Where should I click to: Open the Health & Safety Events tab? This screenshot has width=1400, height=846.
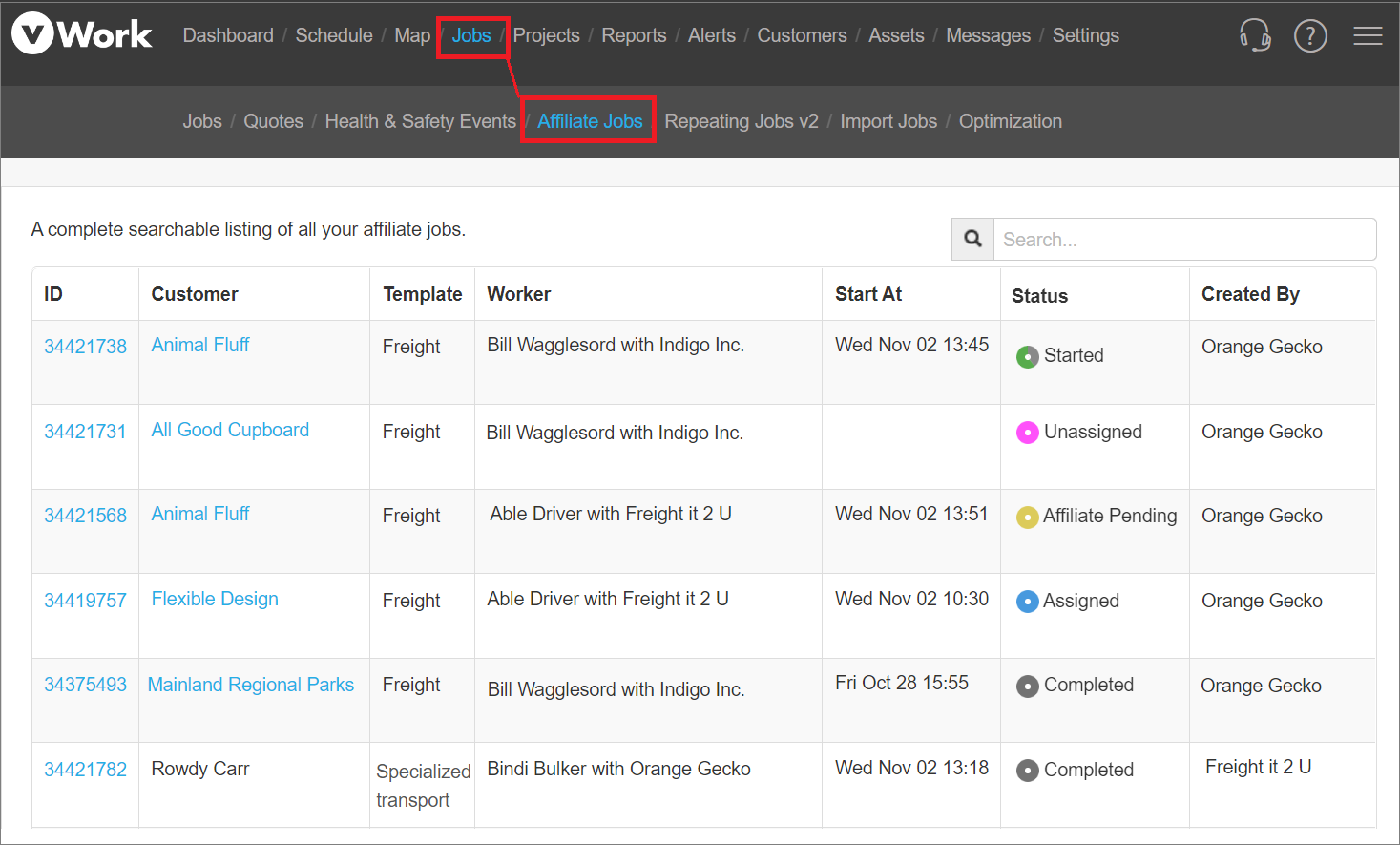(x=420, y=121)
